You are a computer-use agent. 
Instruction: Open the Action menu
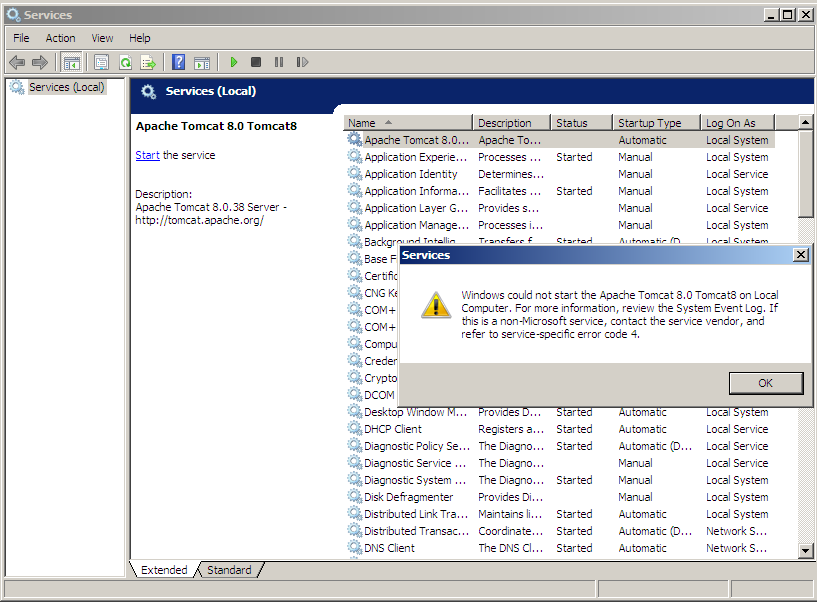(60, 38)
